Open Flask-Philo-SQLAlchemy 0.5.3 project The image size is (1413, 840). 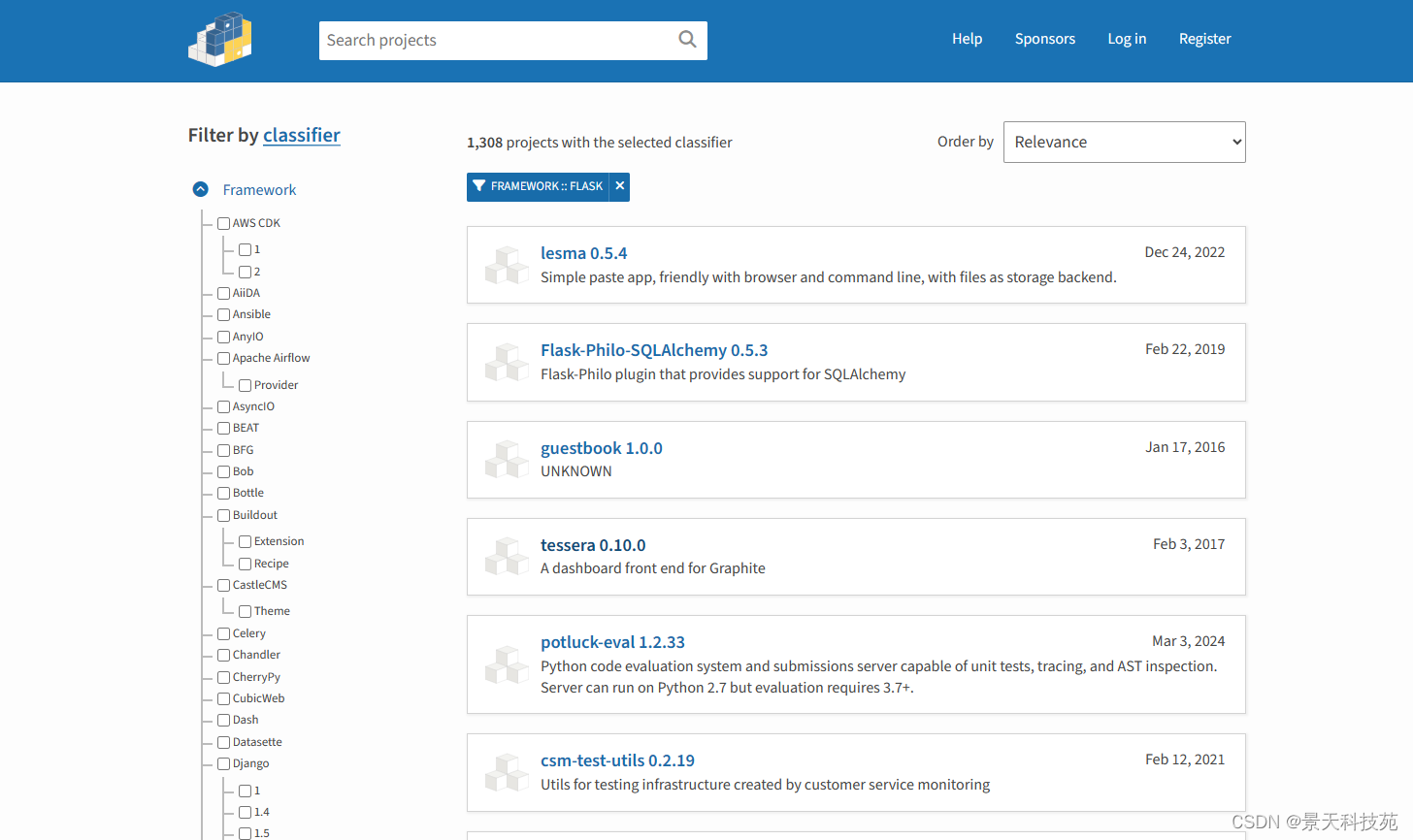(654, 350)
